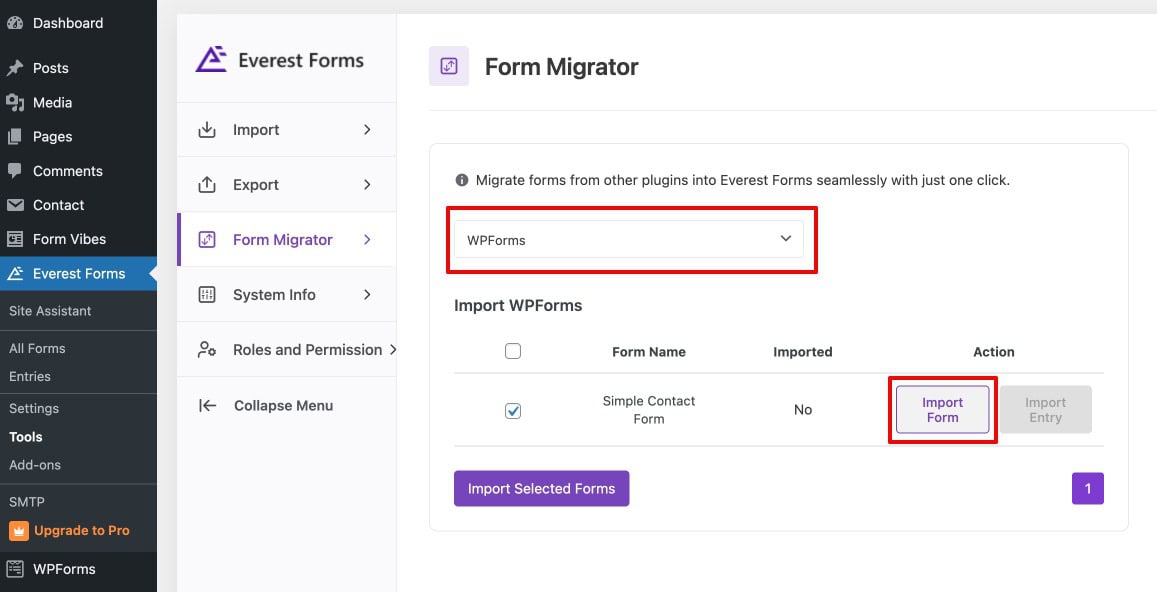Expand the Import menu chevron
Screen dimensions: 1157x592
367,130
